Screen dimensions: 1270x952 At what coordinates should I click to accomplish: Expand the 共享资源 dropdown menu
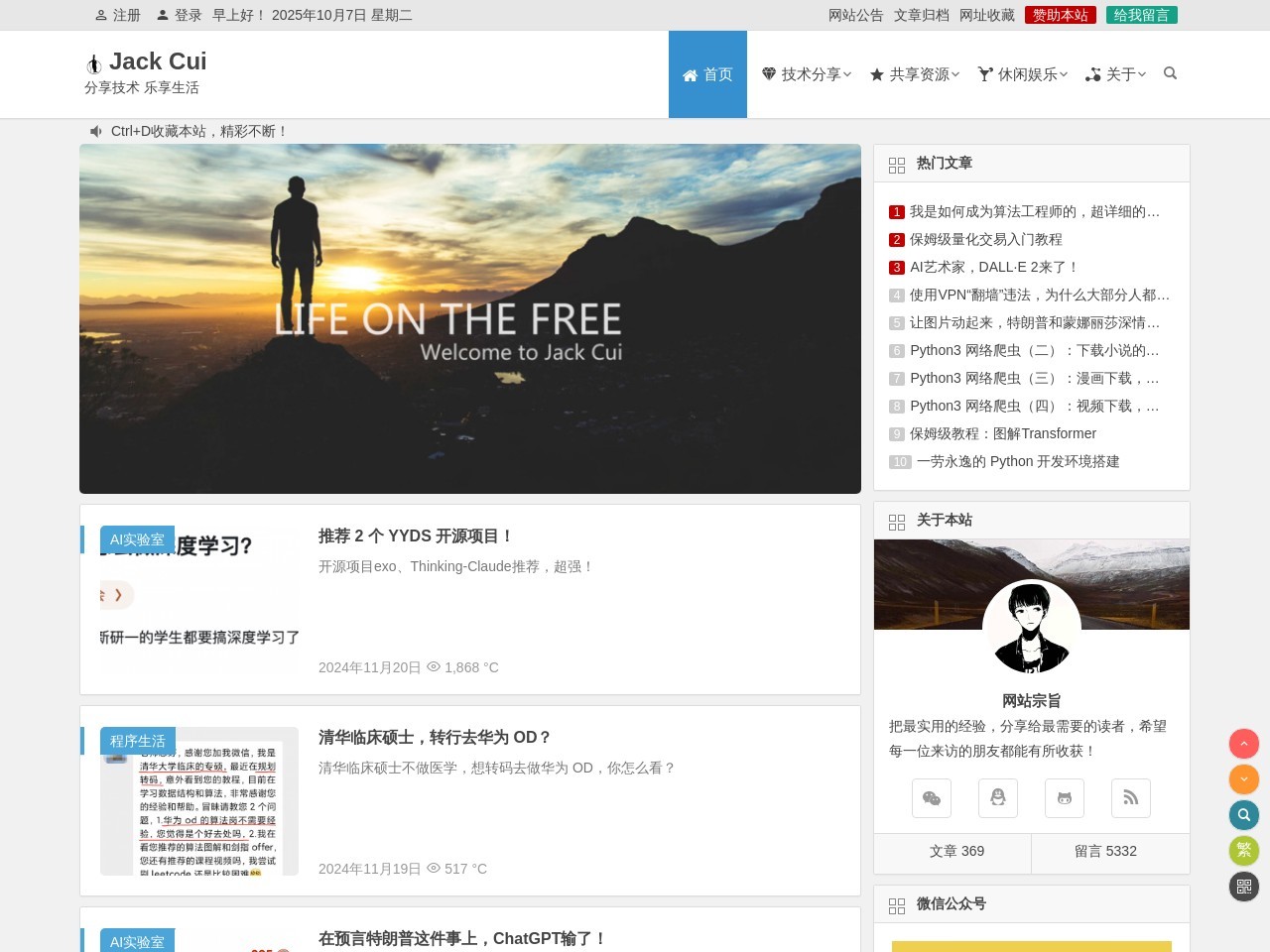(x=915, y=74)
